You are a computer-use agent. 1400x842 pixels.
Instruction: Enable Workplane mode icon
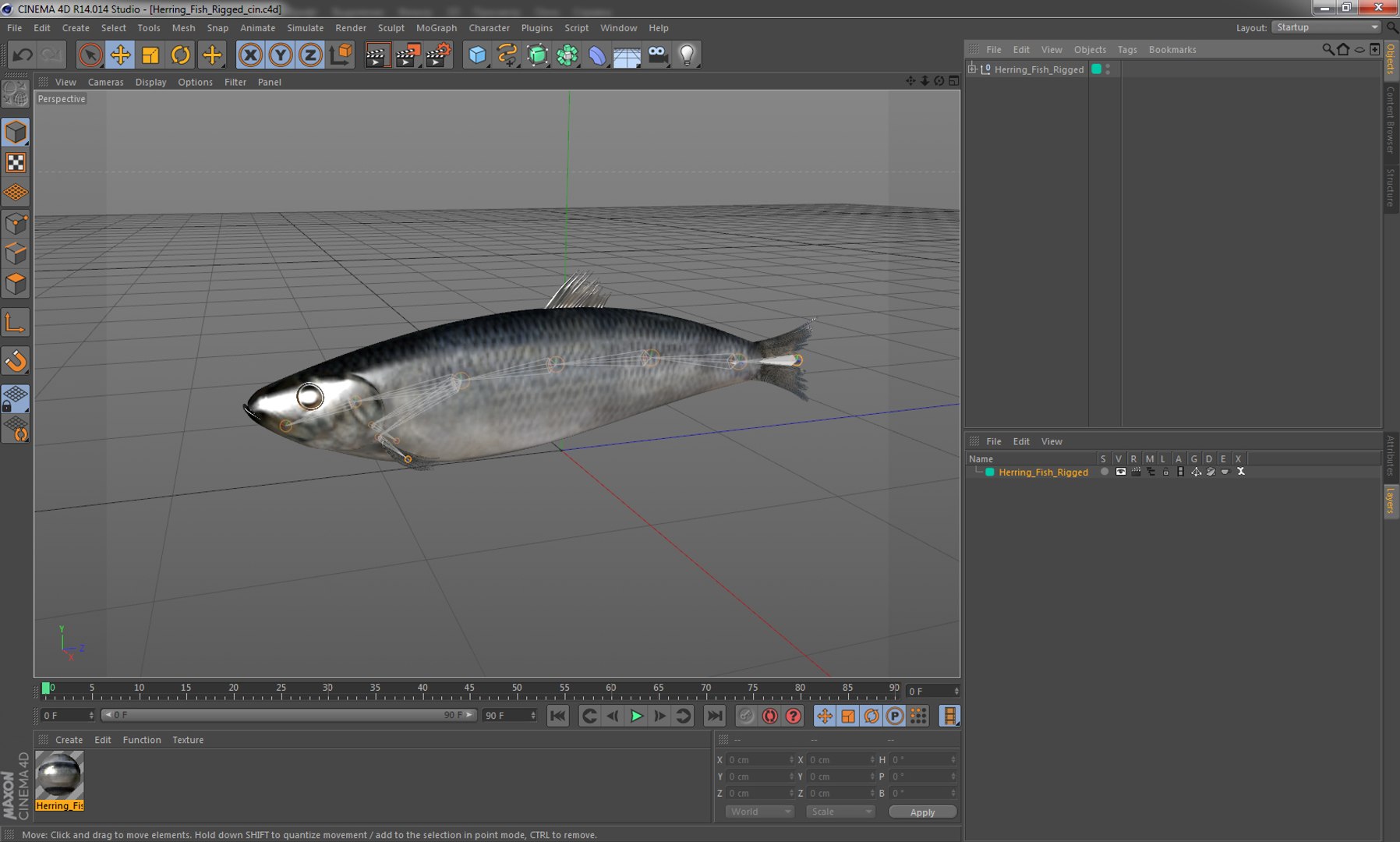16,192
